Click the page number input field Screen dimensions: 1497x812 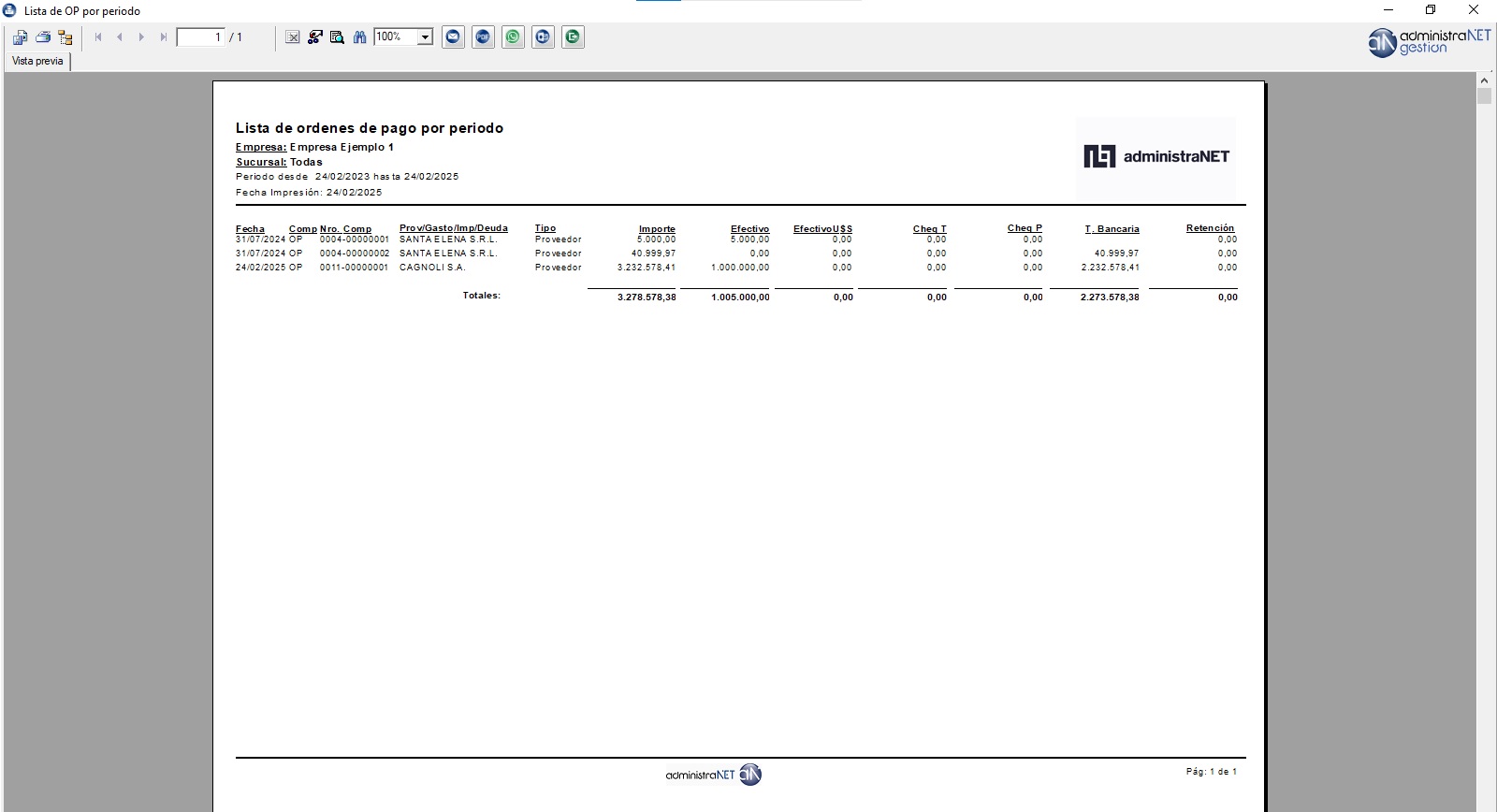(x=201, y=37)
